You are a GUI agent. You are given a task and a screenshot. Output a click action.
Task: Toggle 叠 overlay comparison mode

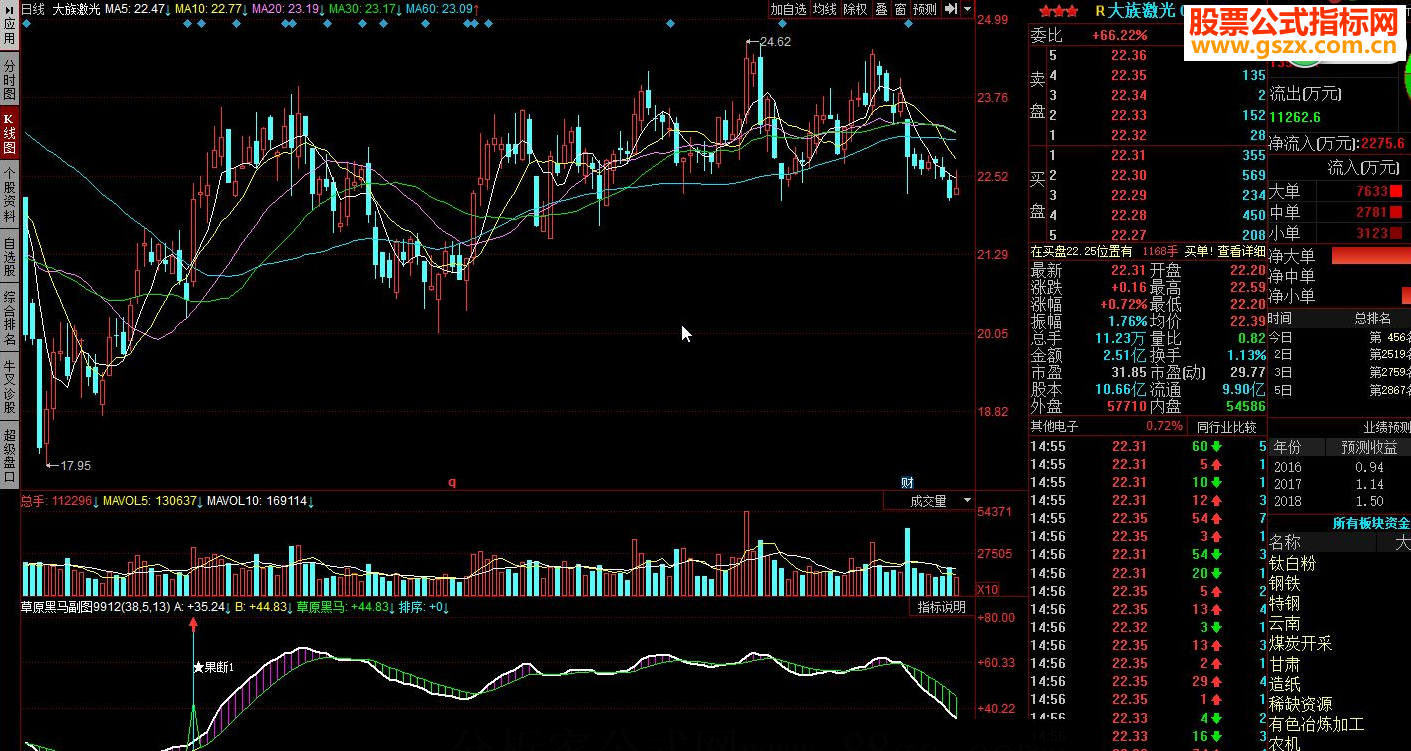pos(881,9)
